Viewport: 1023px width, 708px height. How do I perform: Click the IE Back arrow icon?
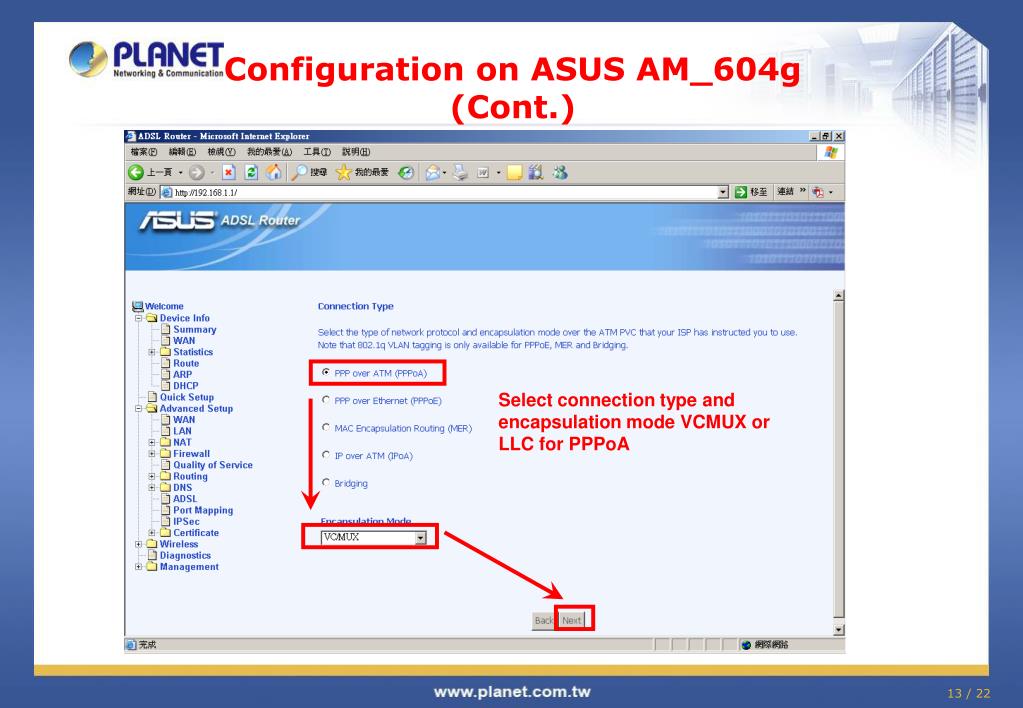pyautogui.click(x=136, y=172)
